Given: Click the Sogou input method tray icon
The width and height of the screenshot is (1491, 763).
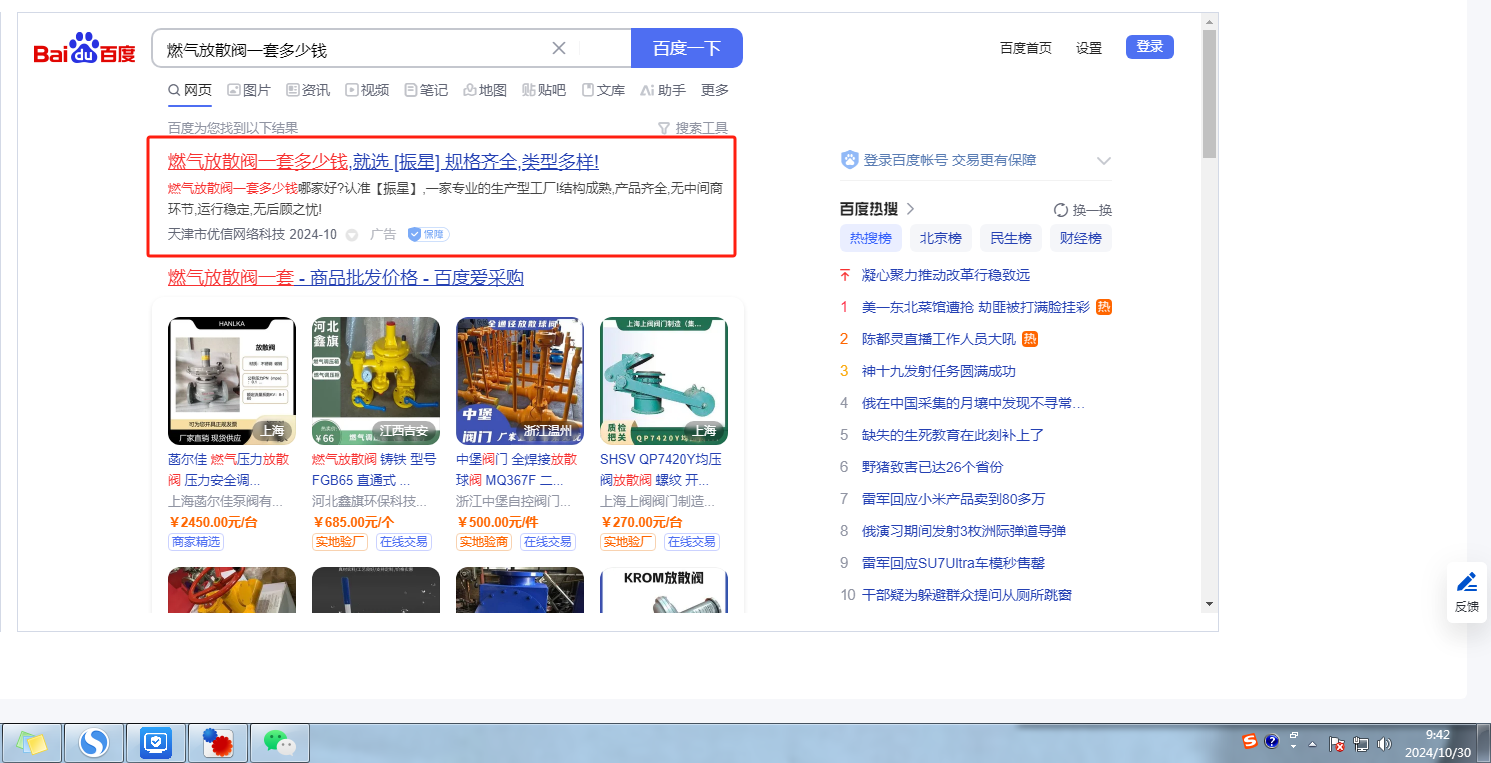Looking at the screenshot, I should point(1250,741).
